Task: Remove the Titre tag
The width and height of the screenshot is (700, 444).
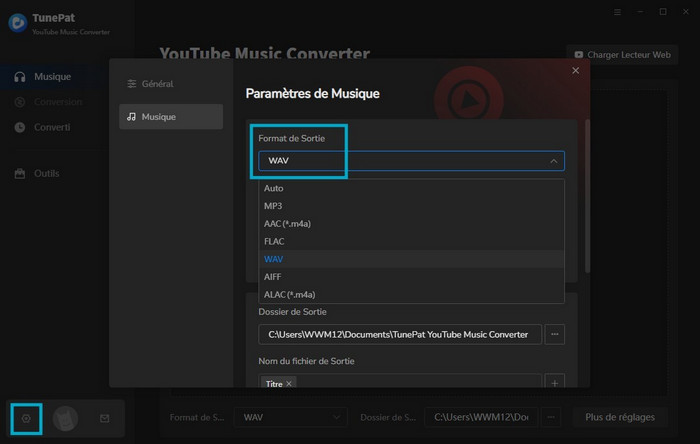Action: pos(289,384)
